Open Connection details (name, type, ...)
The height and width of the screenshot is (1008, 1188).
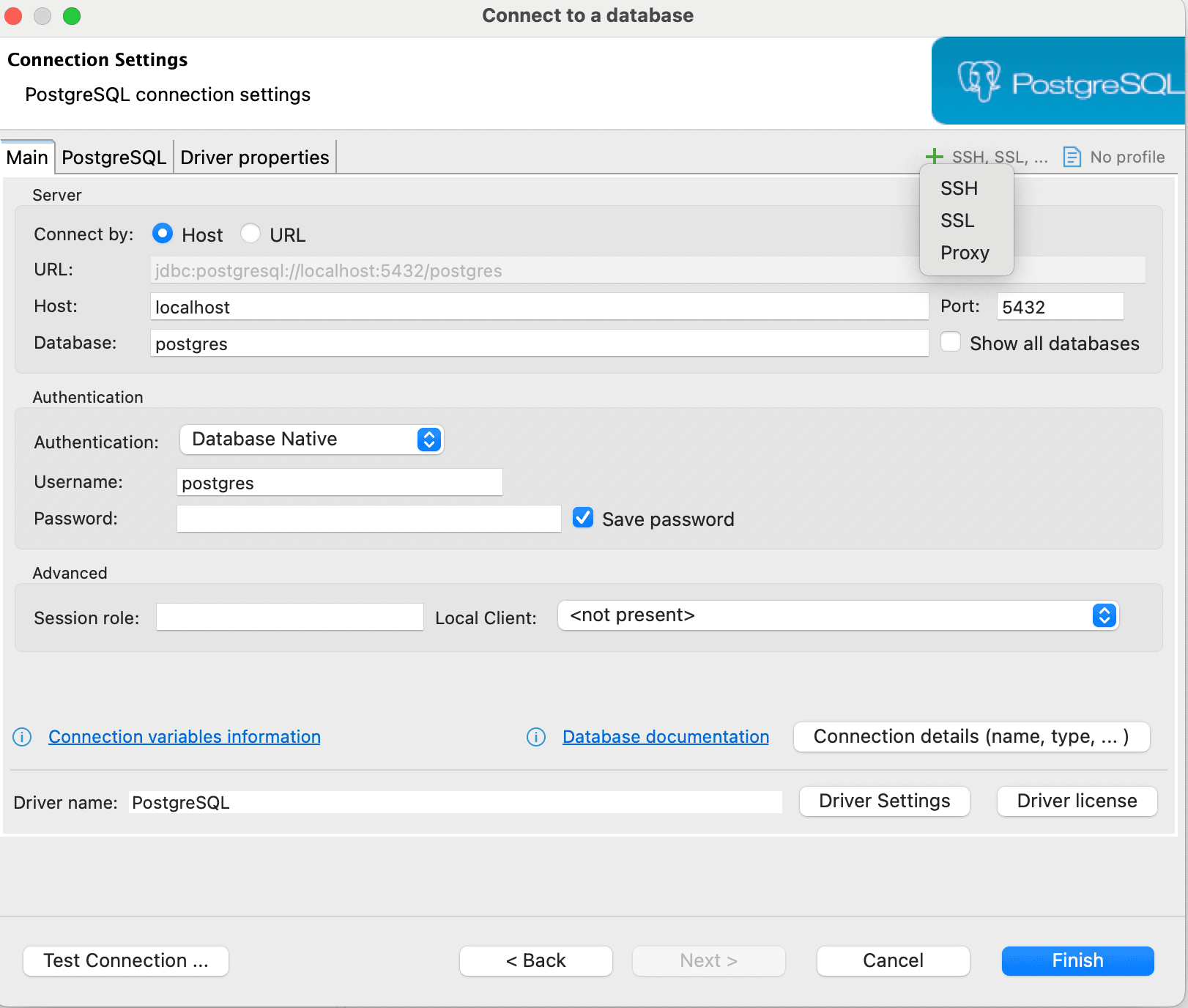(x=972, y=737)
